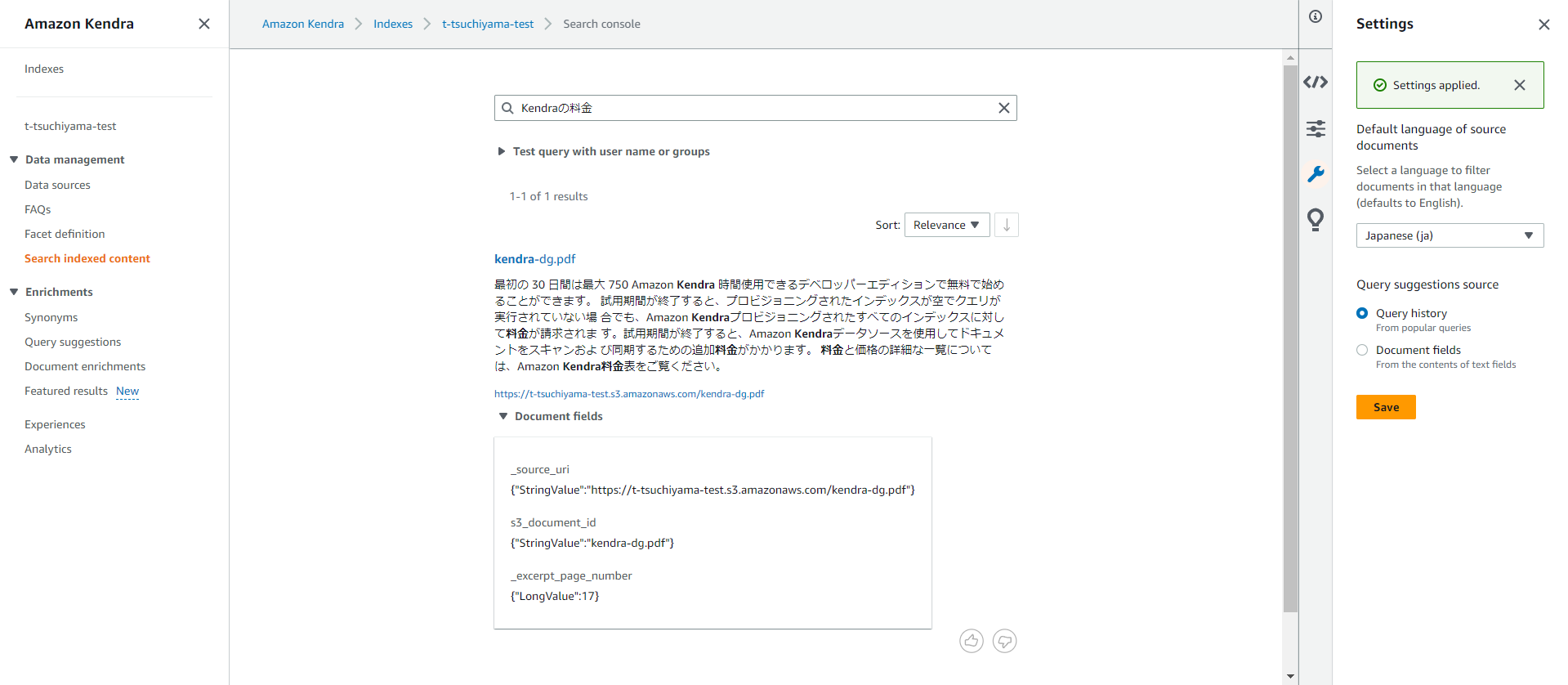Open the info panel icon

[x=1316, y=16]
